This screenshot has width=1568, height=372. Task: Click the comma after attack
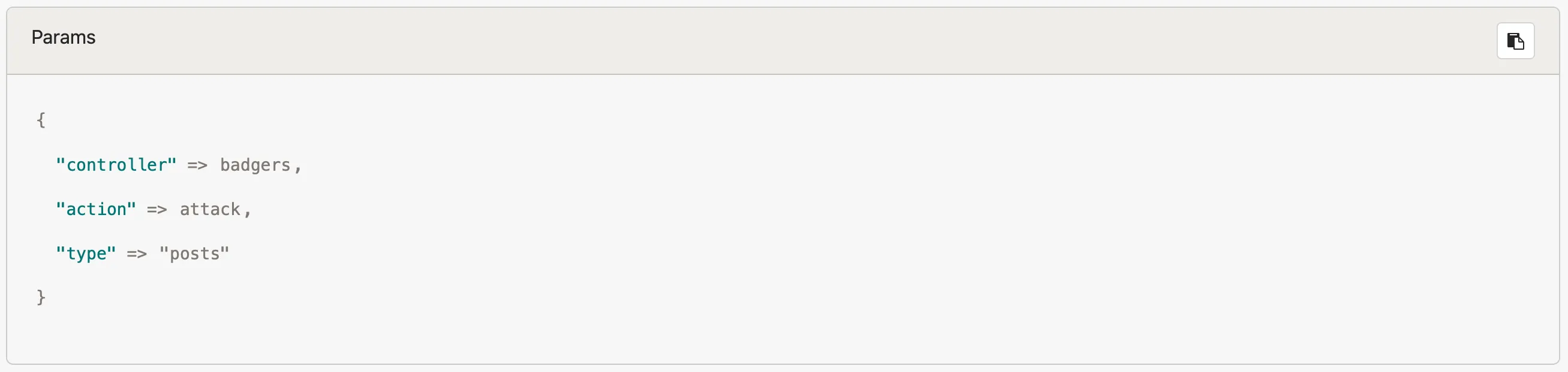click(247, 210)
